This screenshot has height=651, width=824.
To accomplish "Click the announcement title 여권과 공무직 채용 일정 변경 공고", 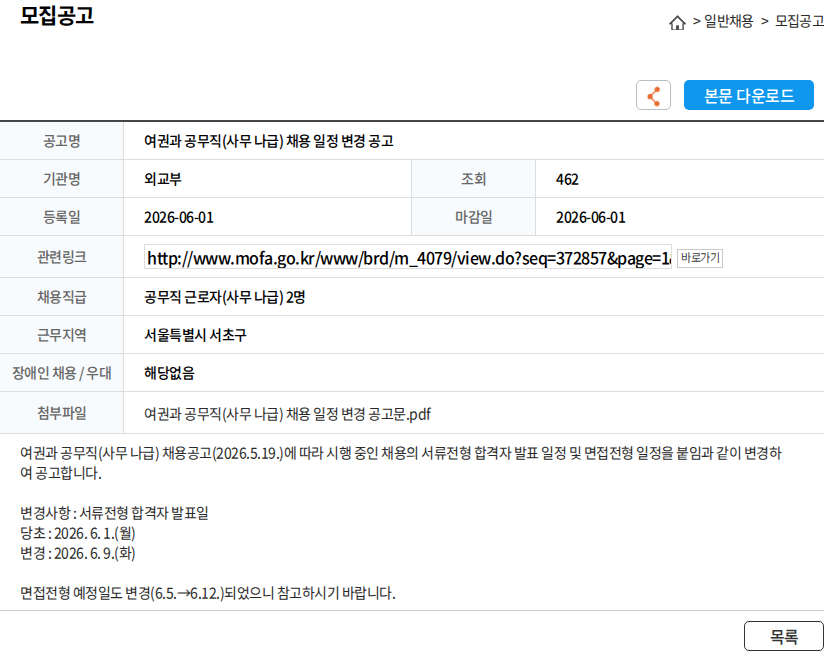I will (269, 141).
